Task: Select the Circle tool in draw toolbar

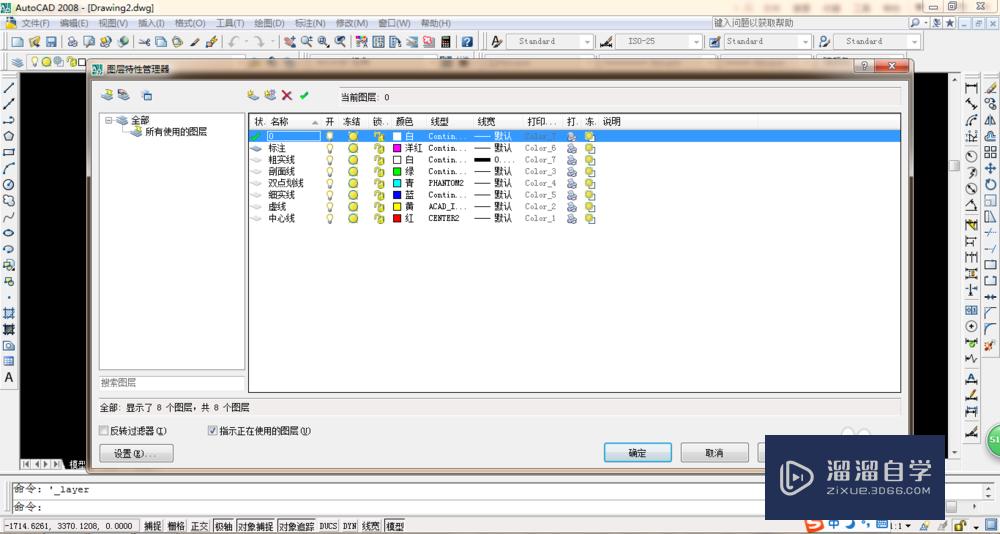Action: point(9,184)
